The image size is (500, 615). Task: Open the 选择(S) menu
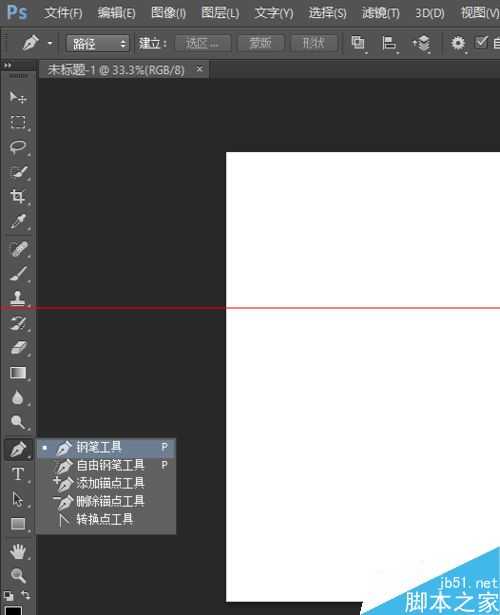(x=327, y=13)
